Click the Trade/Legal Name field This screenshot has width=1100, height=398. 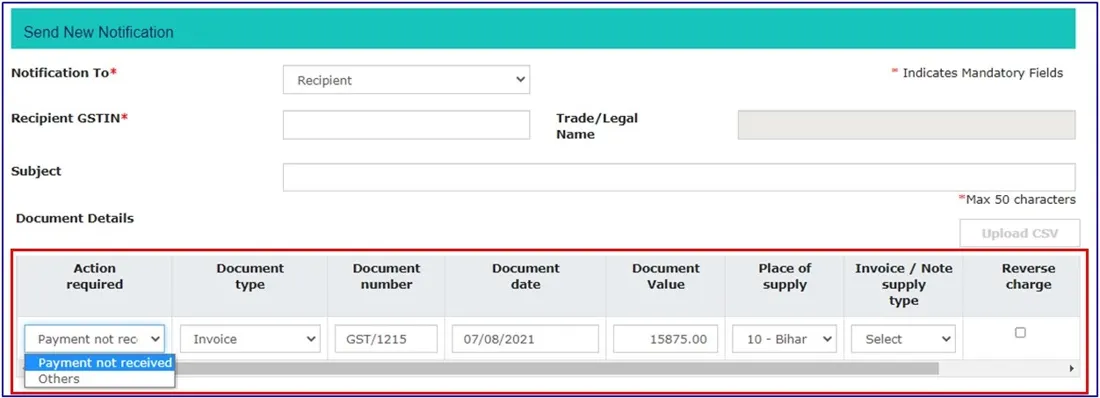pos(906,125)
